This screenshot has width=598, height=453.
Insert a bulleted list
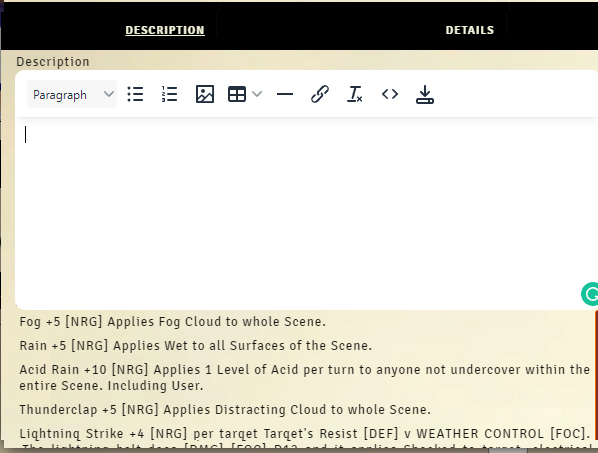[135, 94]
